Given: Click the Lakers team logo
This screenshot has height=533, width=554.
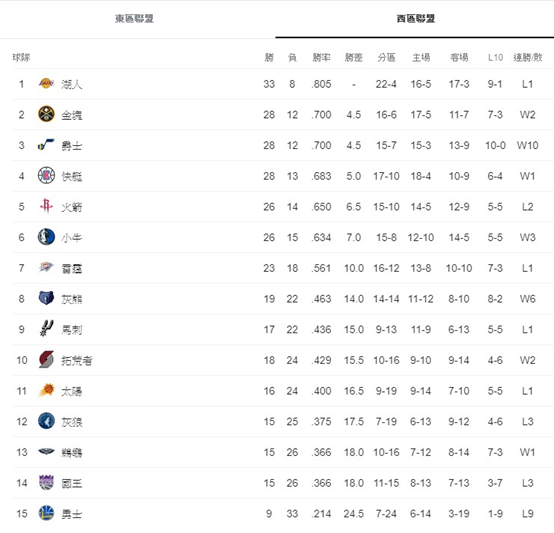Looking at the screenshot, I should [46, 83].
